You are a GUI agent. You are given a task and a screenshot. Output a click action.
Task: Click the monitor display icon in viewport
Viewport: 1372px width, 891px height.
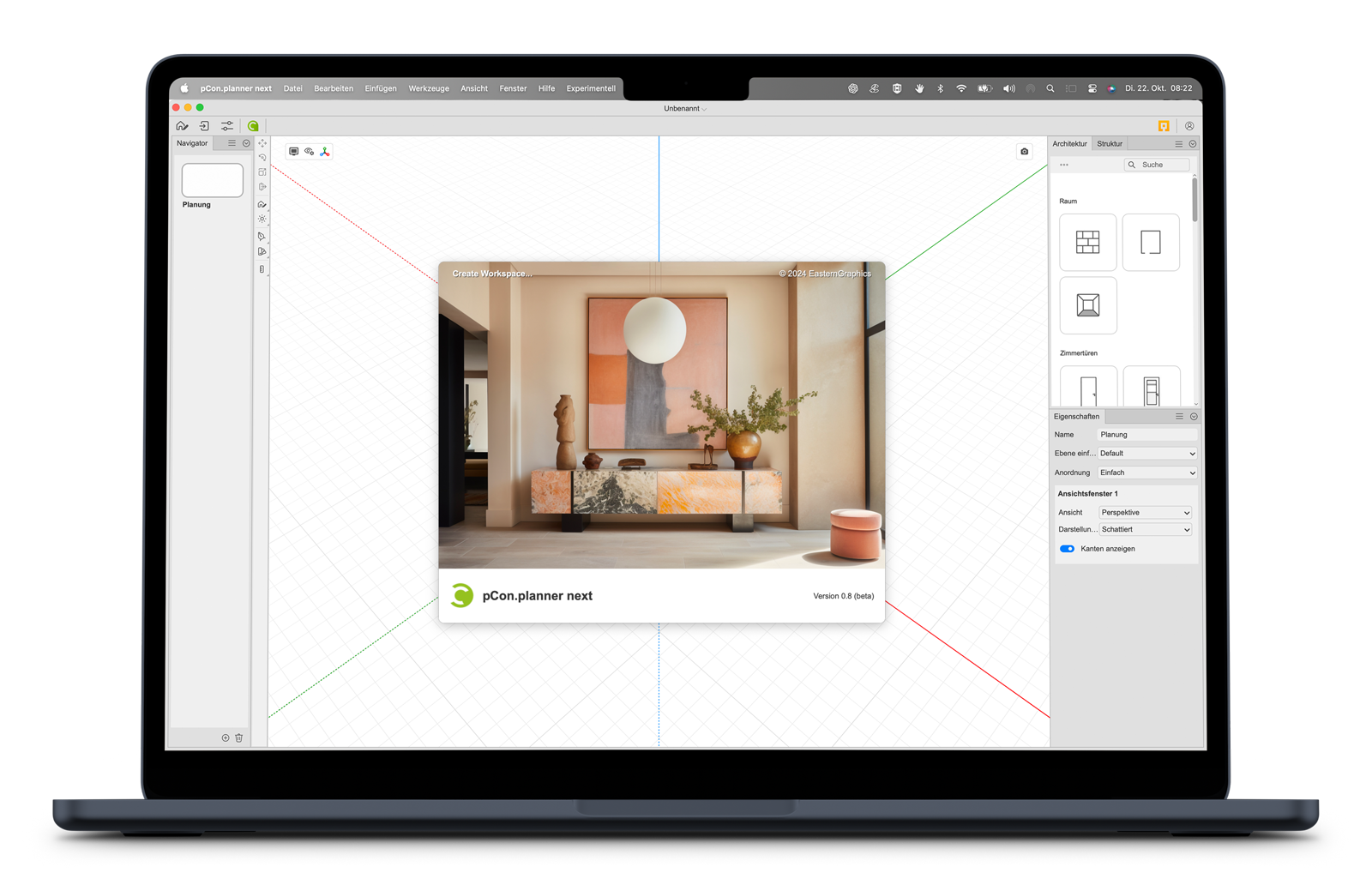coord(294,152)
